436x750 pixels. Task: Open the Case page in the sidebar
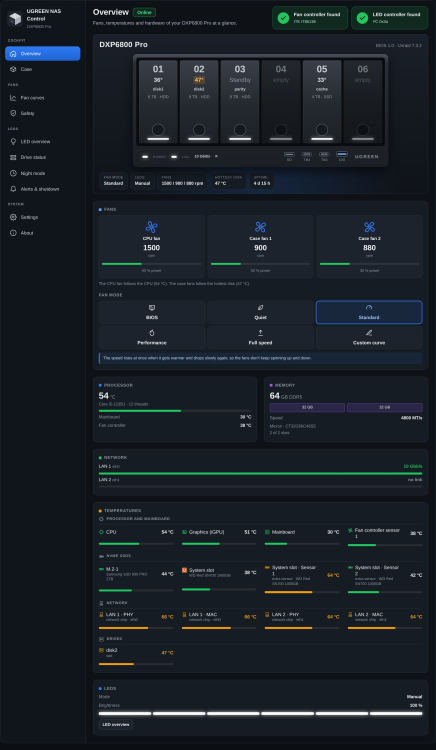point(43,69)
